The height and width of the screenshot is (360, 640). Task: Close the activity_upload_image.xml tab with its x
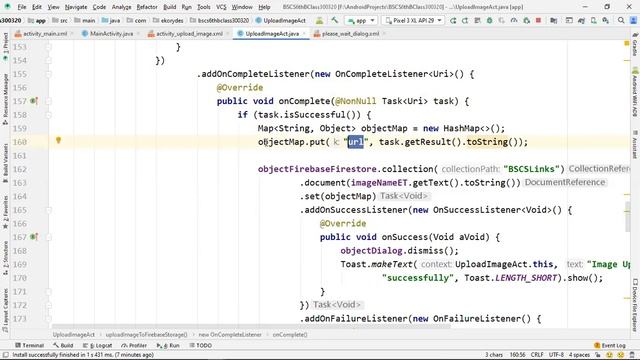227,34
